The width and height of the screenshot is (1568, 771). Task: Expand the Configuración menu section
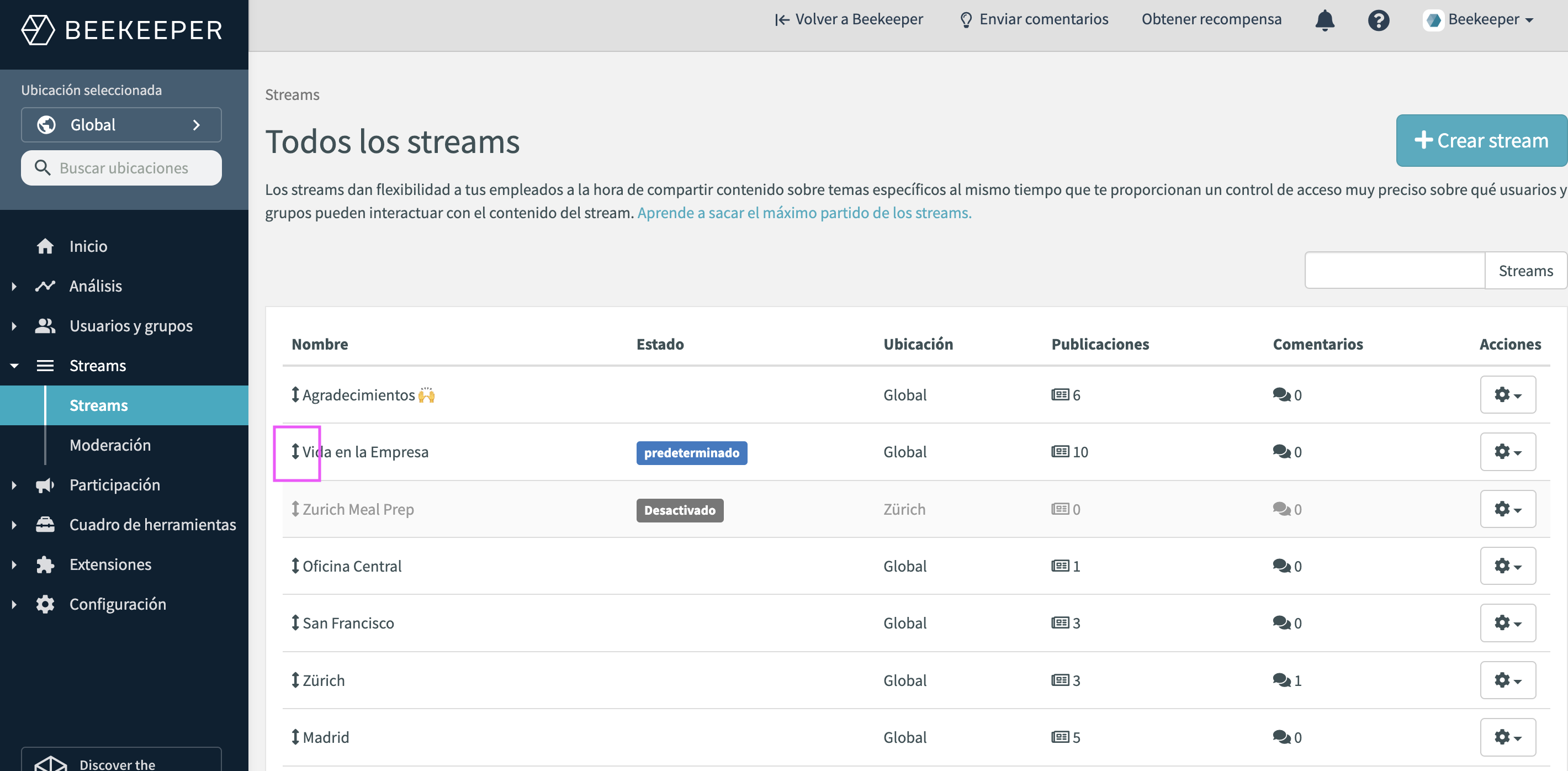[14, 604]
